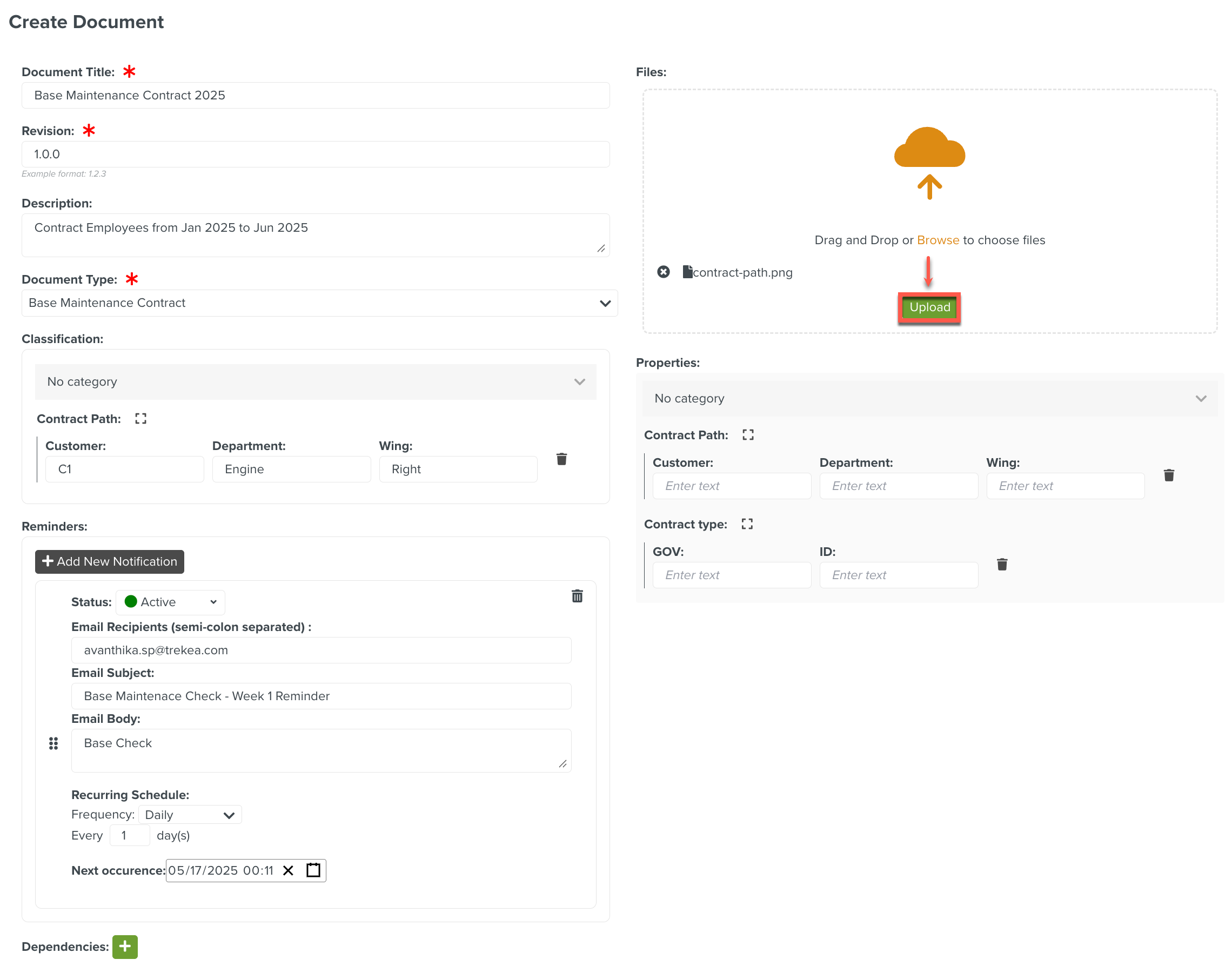Add a new dependency with plus button

(125, 946)
